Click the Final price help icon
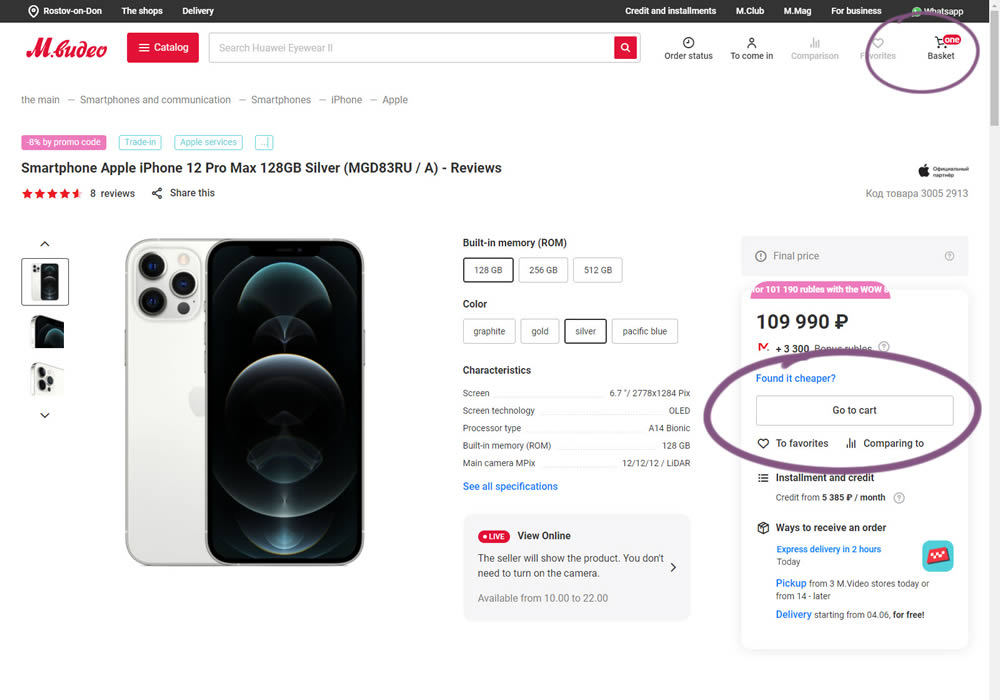Screen dimensions: 1000x700 (x=949, y=256)
